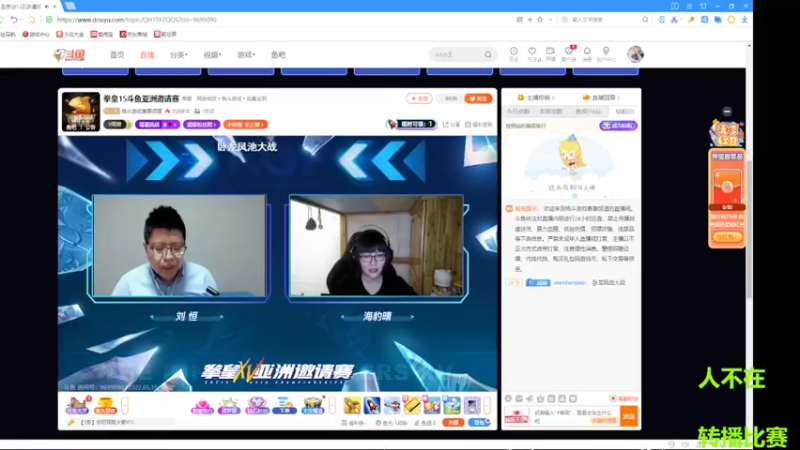This screenshot has height=450, width=800.
Task: Click the browser home icon
Action: tap(32, 19)
